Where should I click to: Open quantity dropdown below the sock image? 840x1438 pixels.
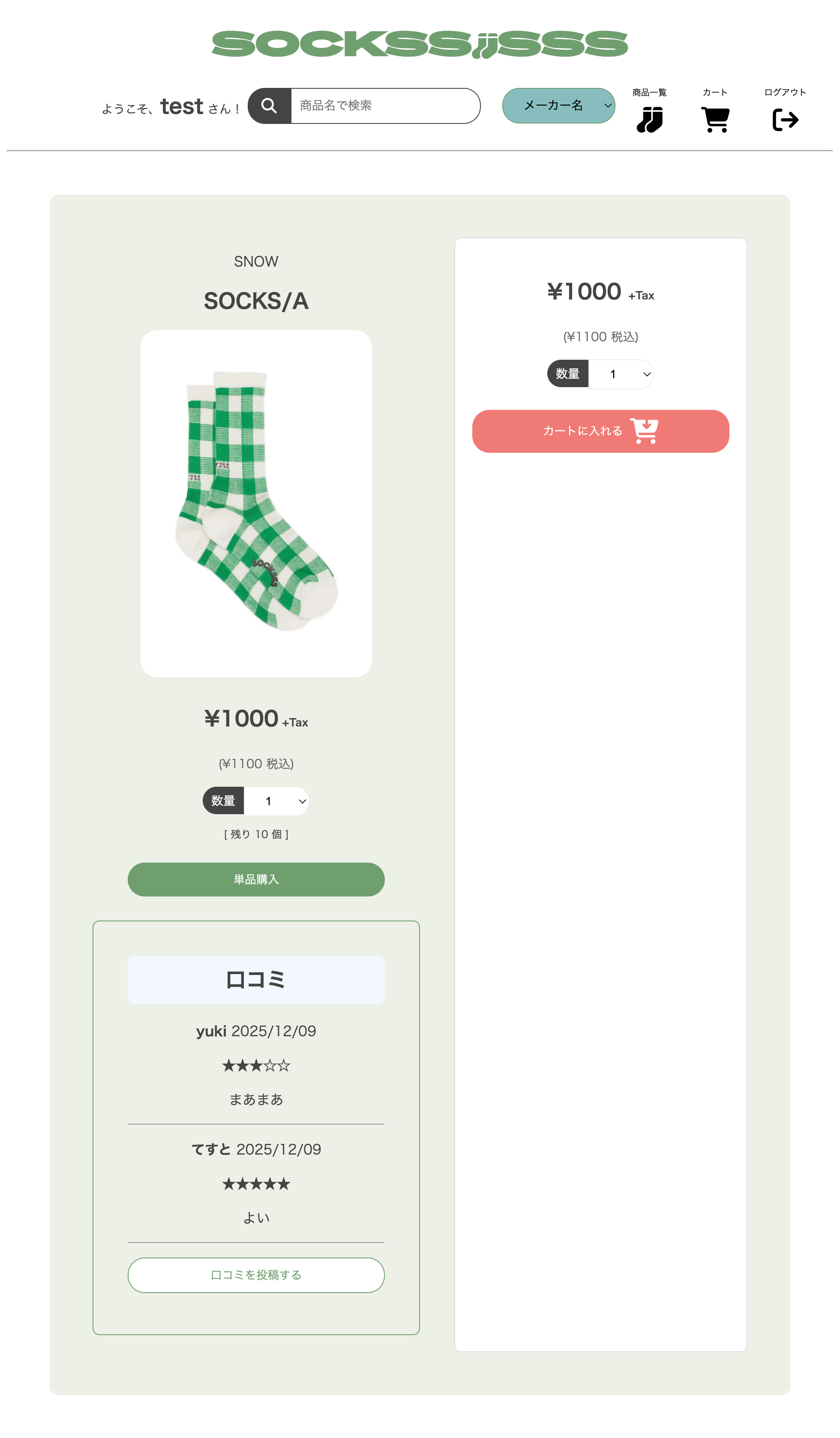pyautogui.click(x=276, y=801)
